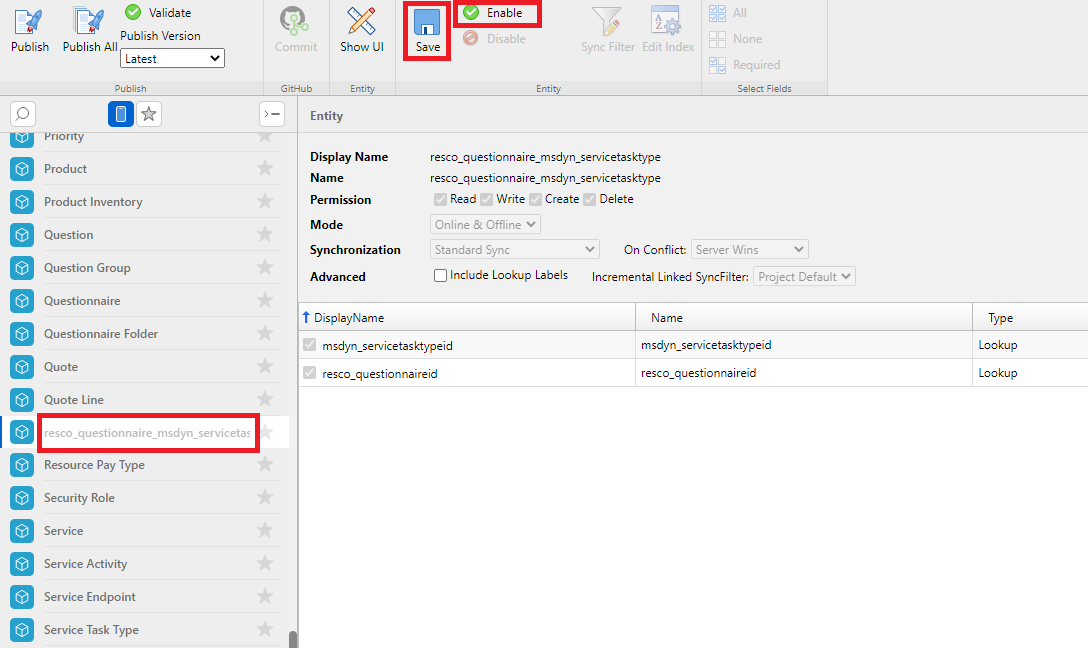The width and height of the screenshot is (1088, 648).
Task: Open the Incremental Linked SyncFilter dropdown
Action: coord(804,276)
